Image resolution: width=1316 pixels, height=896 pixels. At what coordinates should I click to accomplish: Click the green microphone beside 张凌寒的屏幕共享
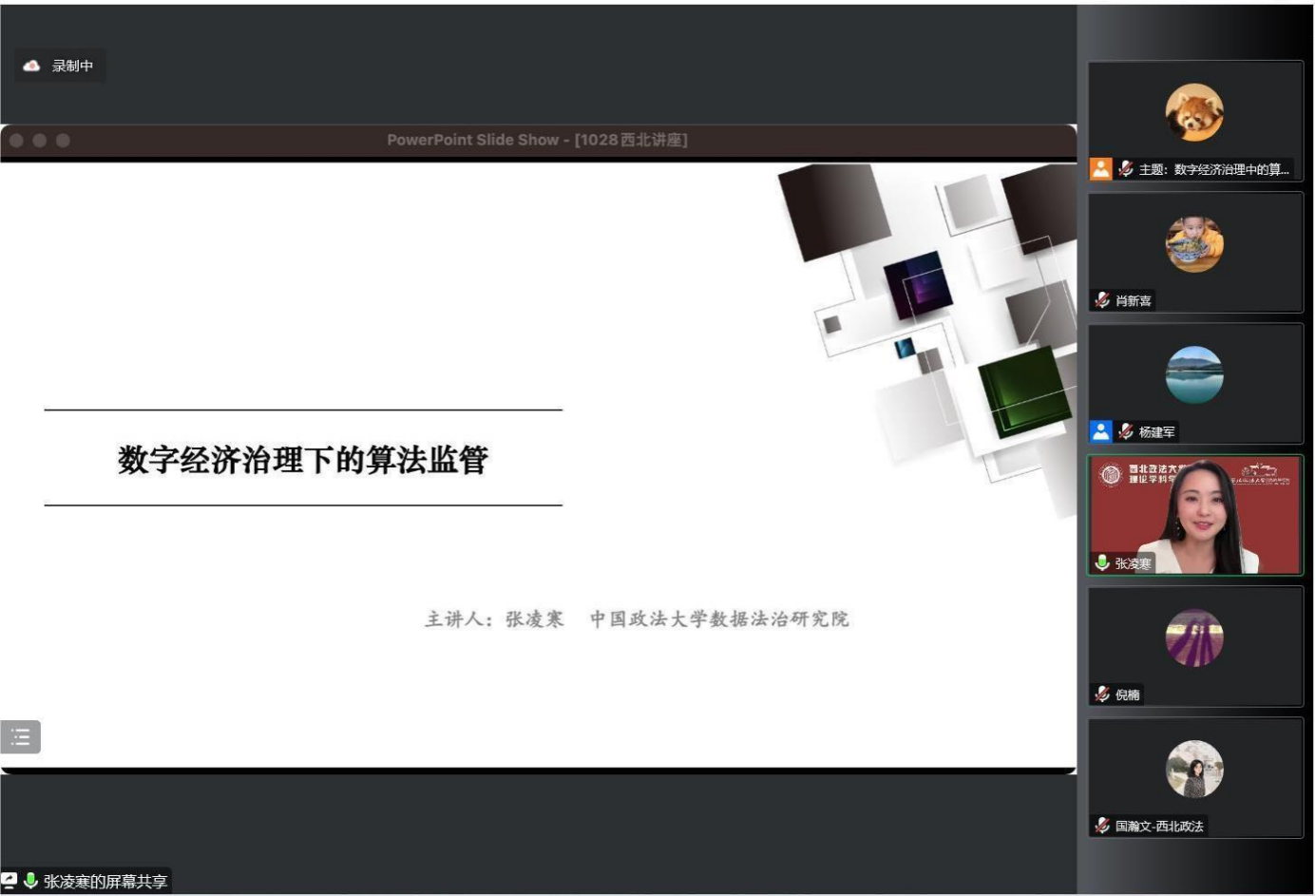(x=30, y=881)
